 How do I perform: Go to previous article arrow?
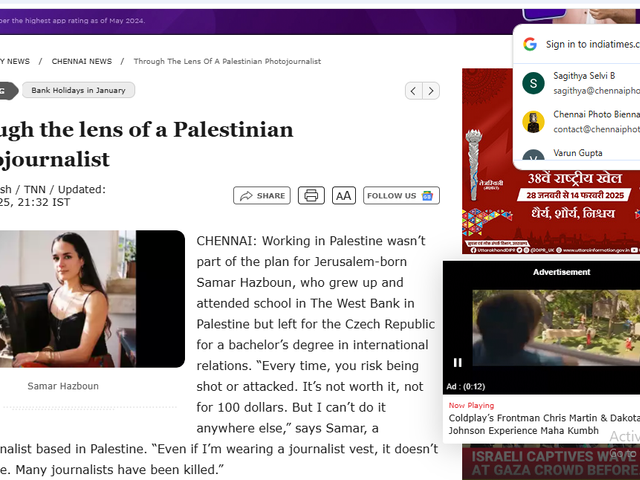[x=413, y=91]
